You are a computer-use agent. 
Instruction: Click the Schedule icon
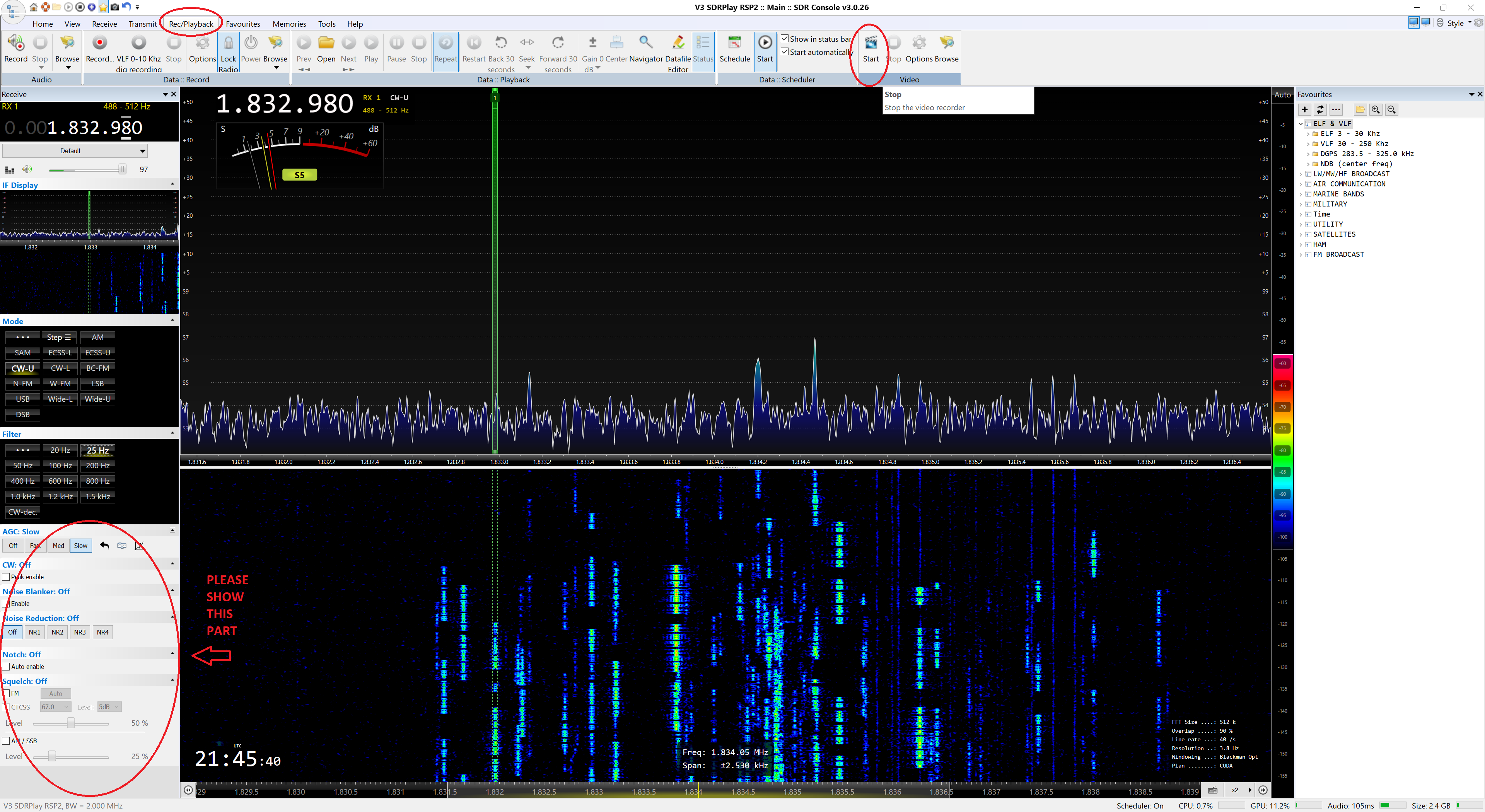(x=734, y=43)
